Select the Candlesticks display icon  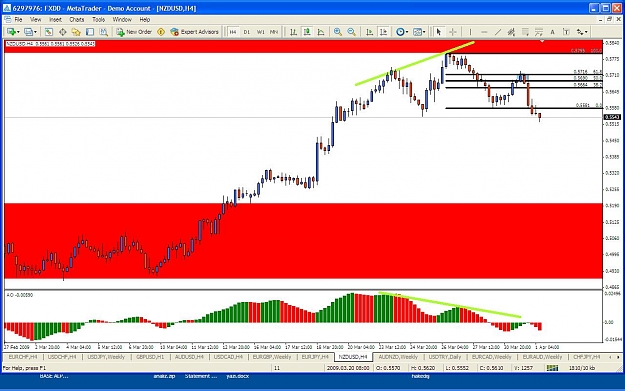[x=307, y=32]
